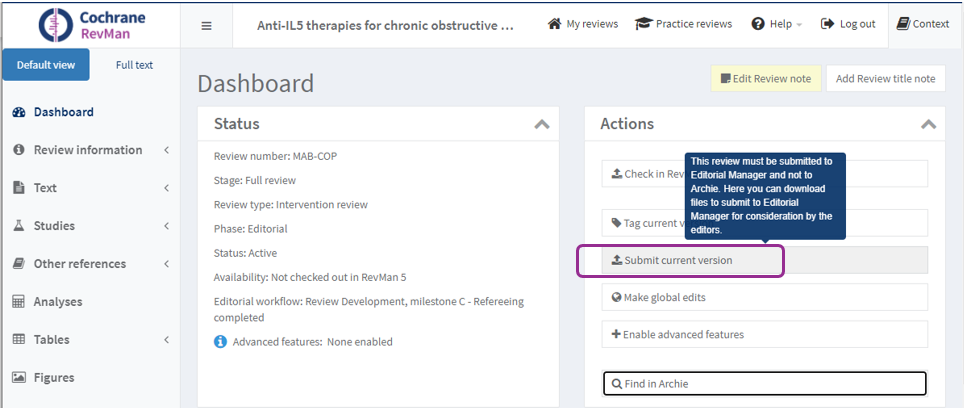Viewport: 964px width, 408px height.
Task: Click the Cochrane RevMan logo
Action: 90,24
